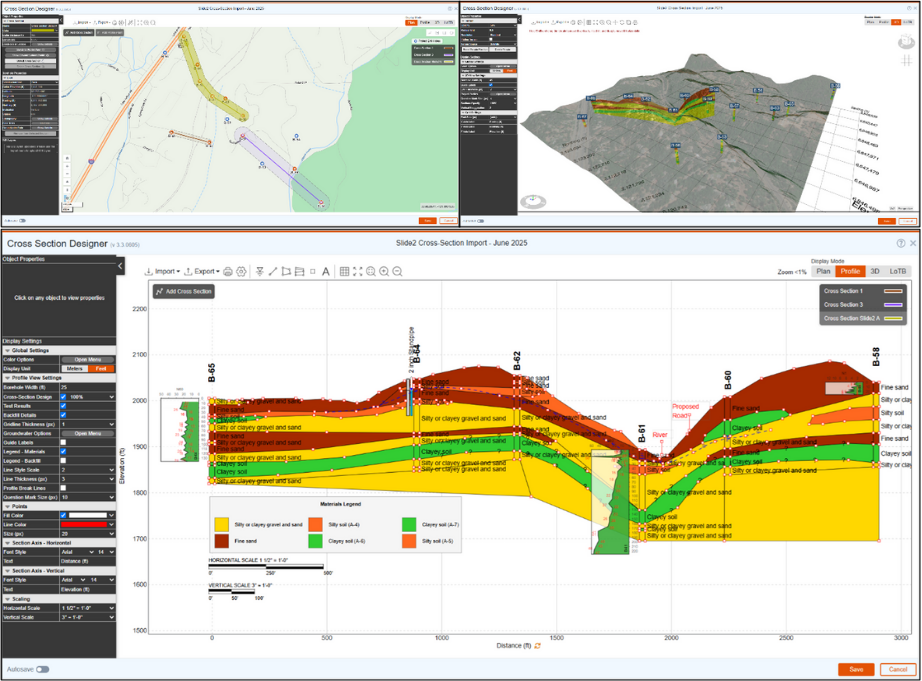Select Cross Section Slide2 A in the legend
This screenshot has width=922, height=681.
pyautogui.click(x=862, y=318)
